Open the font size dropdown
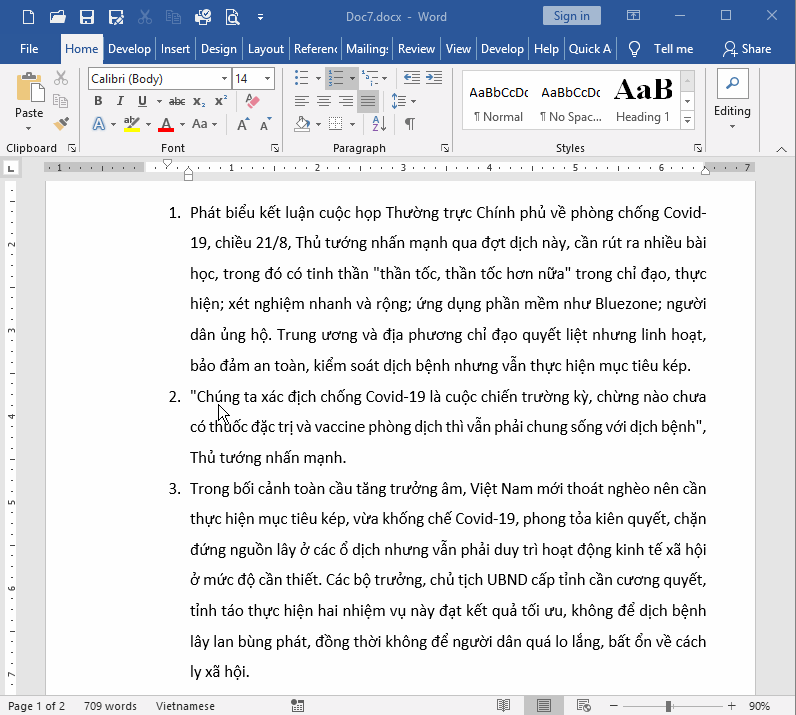Viewport: 796px width, 715px height. click(x=267, y=79)
